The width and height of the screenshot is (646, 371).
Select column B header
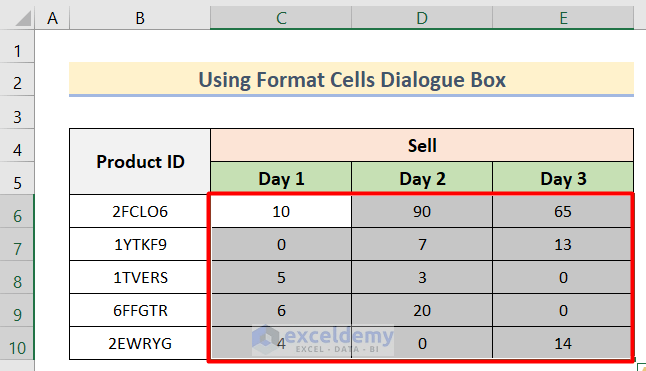point(140,18)
